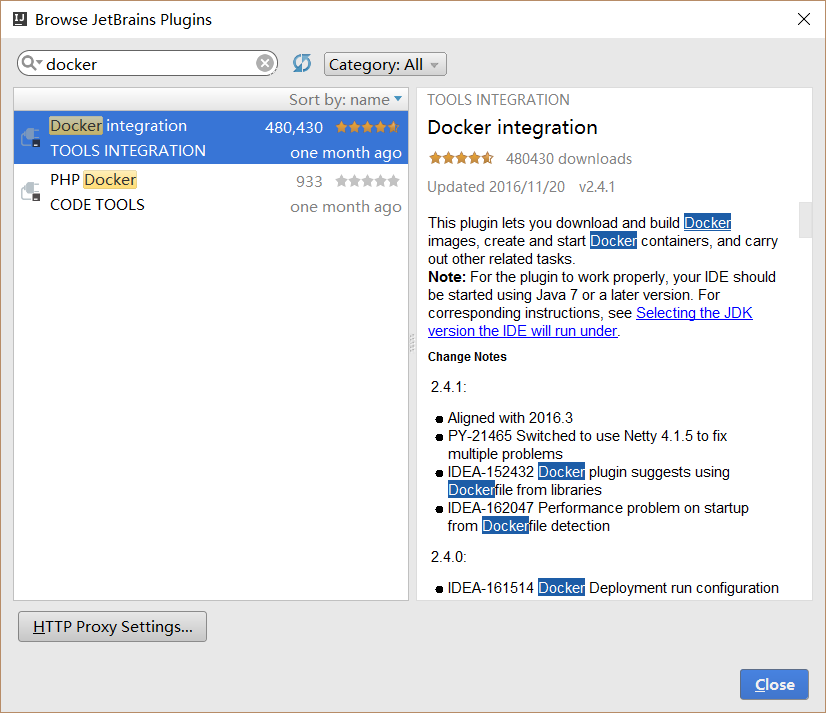This screenshot has height=713, width=826.
Task: Click the IntelliJ logo in title bar
Action: pyautogui.click(x=18, y=19)
